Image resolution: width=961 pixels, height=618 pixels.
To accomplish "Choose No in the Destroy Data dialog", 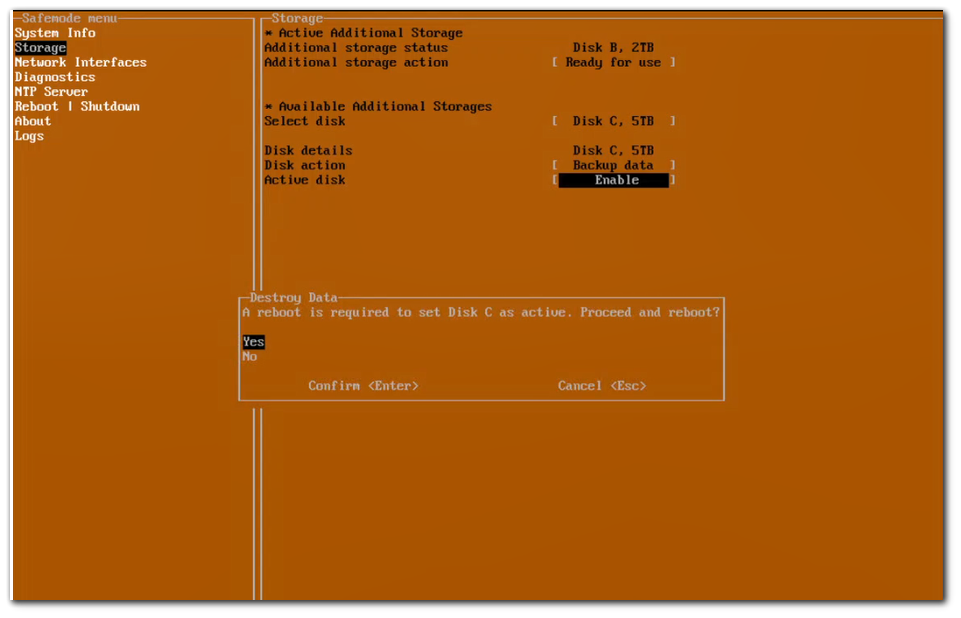I will [x=250, y=356].
